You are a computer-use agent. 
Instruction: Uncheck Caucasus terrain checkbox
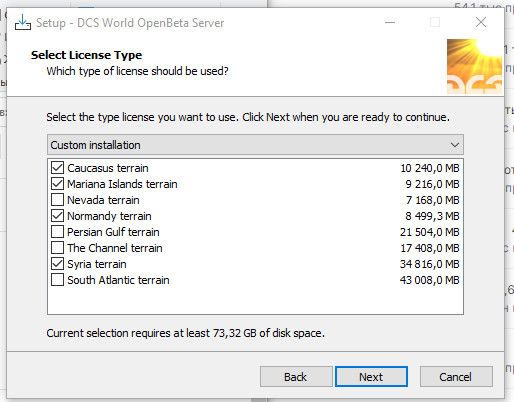(57, 168)
